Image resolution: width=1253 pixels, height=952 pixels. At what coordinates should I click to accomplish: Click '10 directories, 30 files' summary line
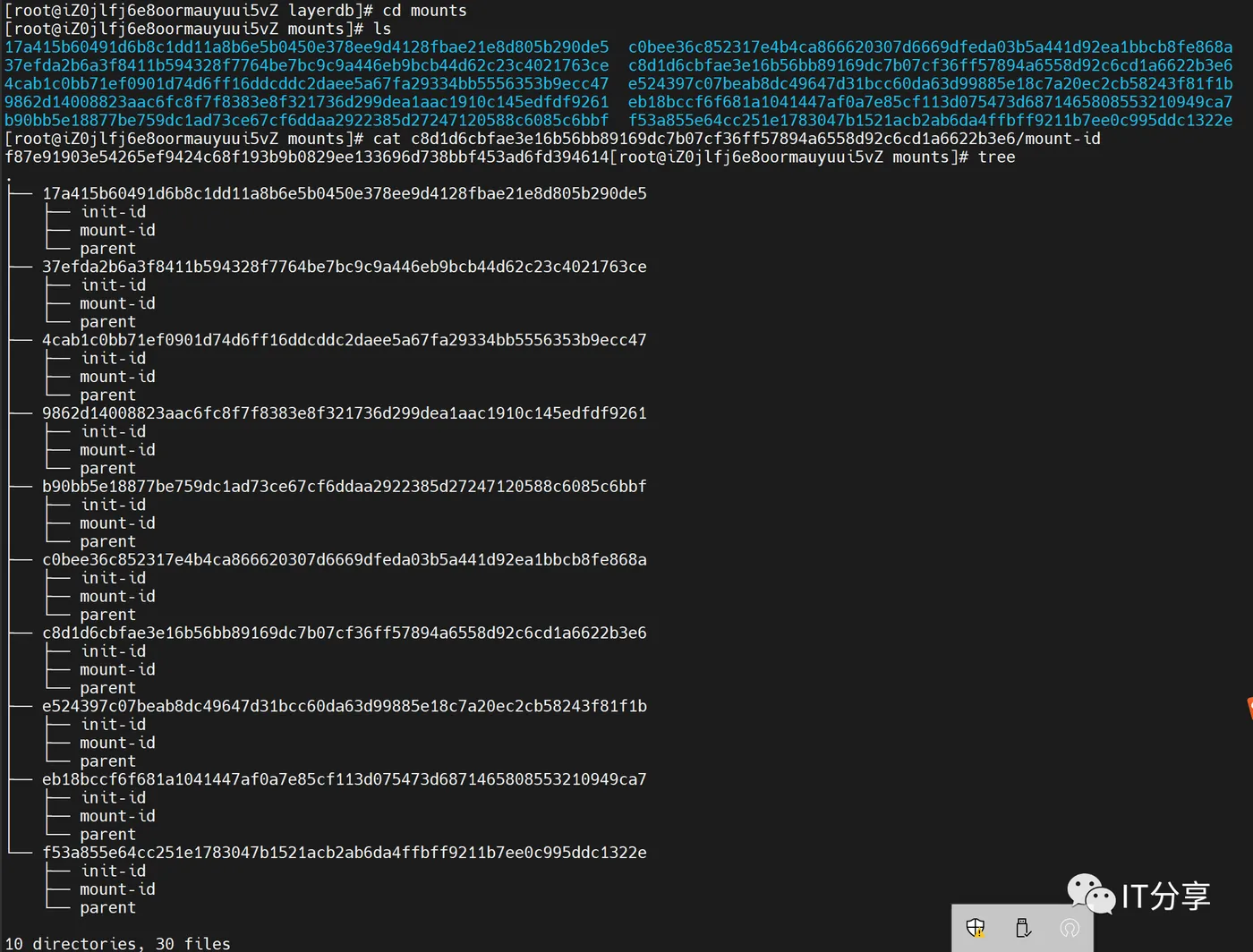pos(118,943)
